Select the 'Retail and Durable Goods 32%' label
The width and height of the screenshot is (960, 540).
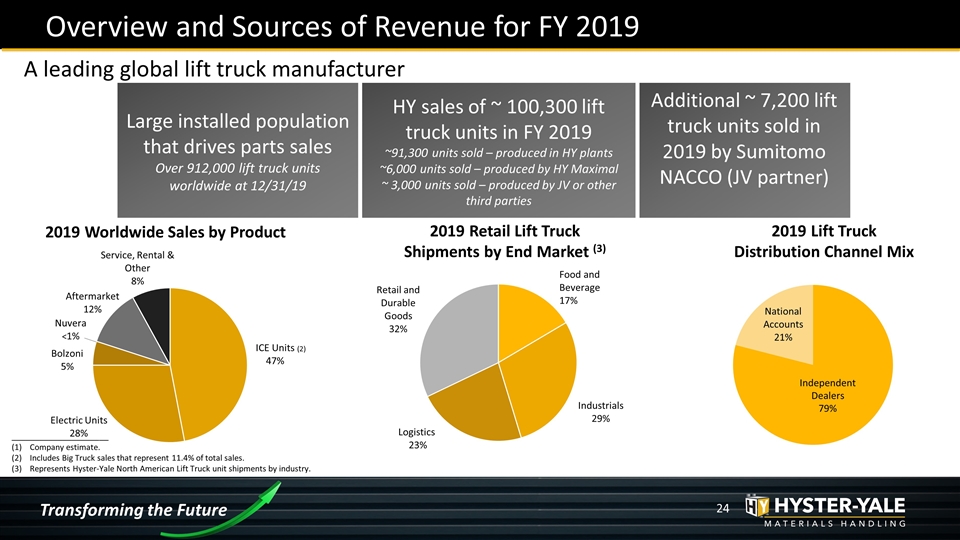coord(398,309)
